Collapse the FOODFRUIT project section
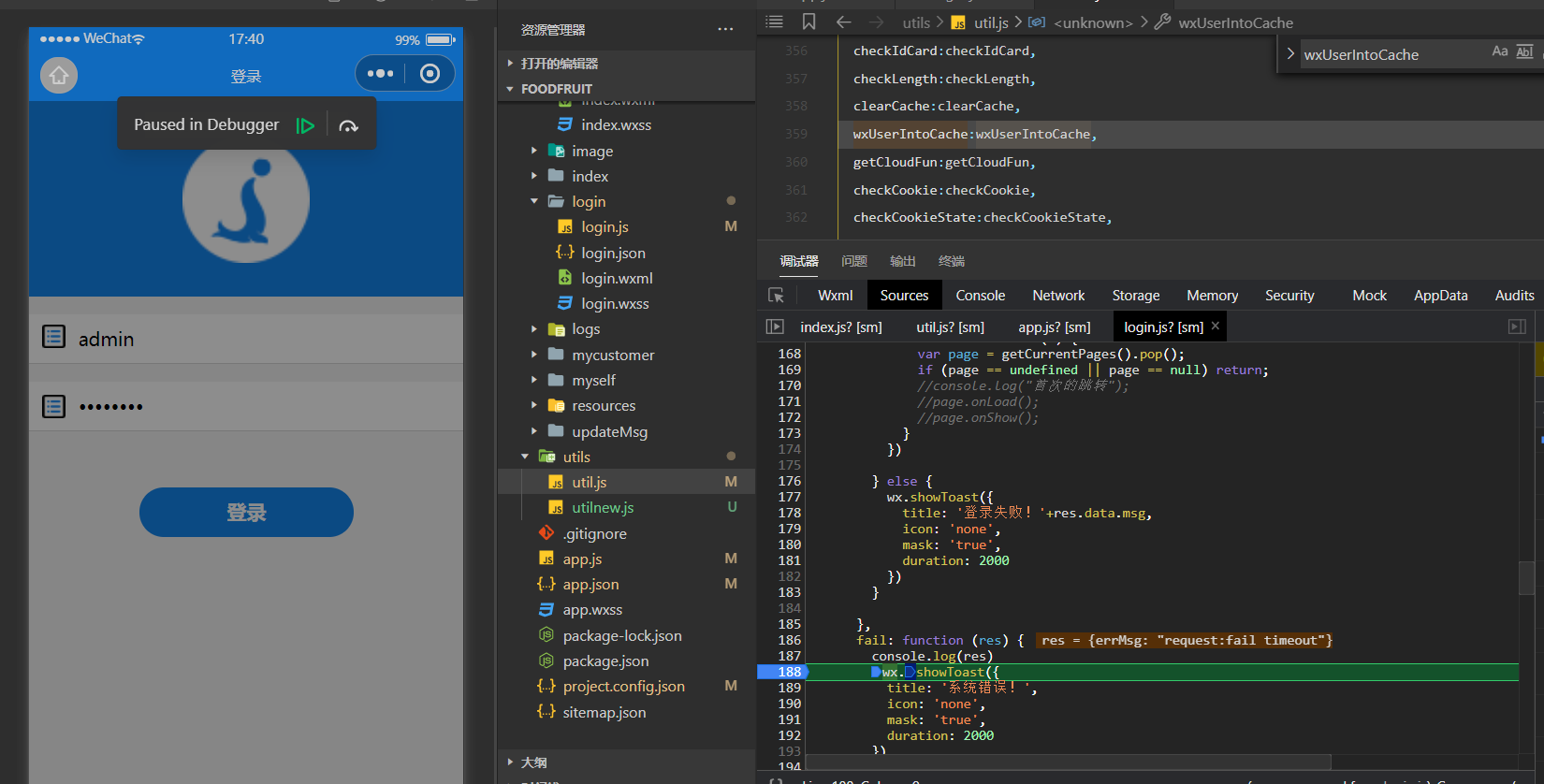 [x=510, y=89]
